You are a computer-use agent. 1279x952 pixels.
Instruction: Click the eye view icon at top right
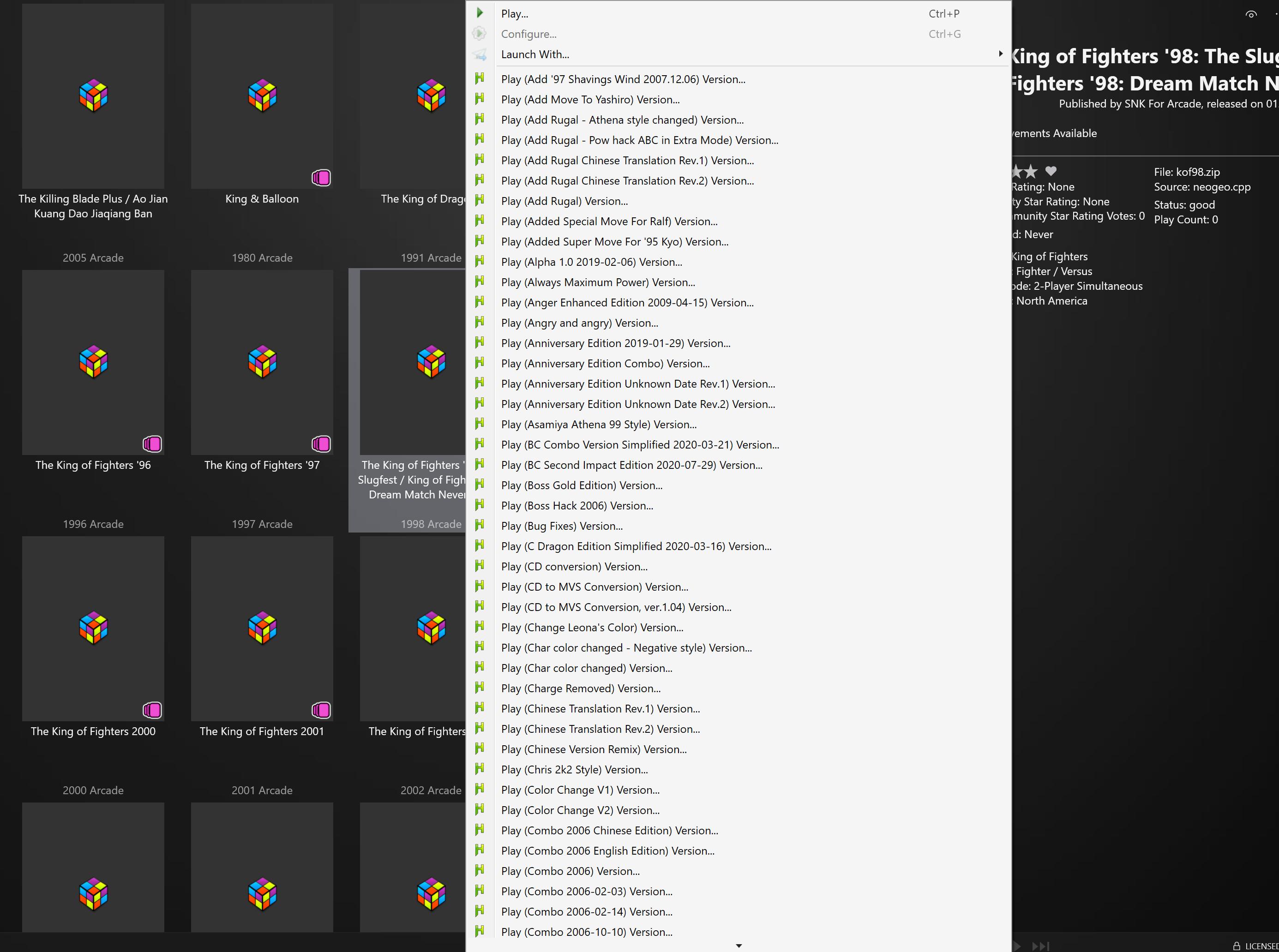[x=1251, y=14]
